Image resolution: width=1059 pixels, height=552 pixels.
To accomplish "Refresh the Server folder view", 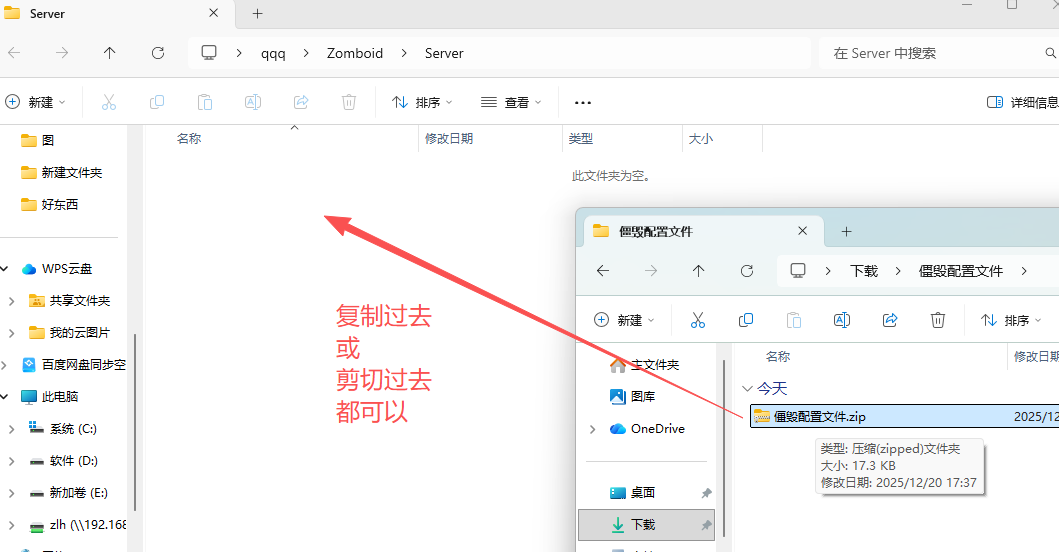I will (x=157, y=53).
